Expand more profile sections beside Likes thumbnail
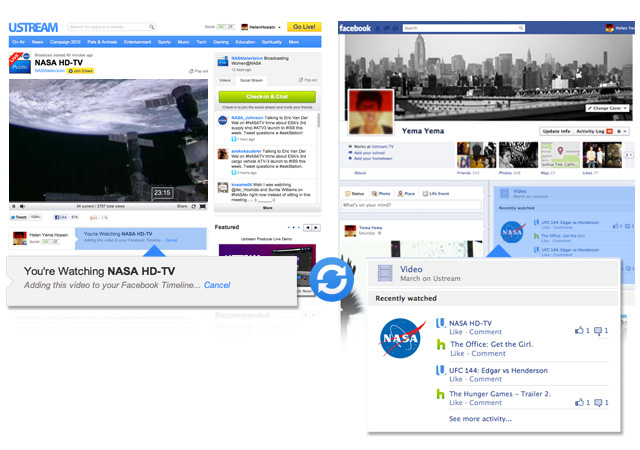 pos(629,155)
